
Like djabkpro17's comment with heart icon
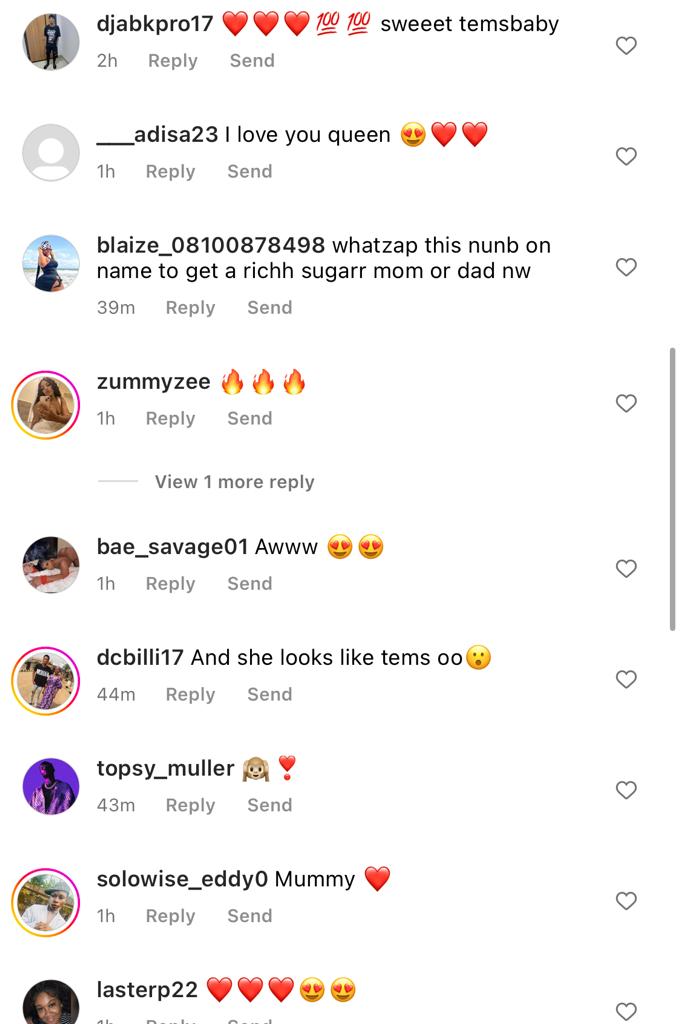click(x=626, y=46)
